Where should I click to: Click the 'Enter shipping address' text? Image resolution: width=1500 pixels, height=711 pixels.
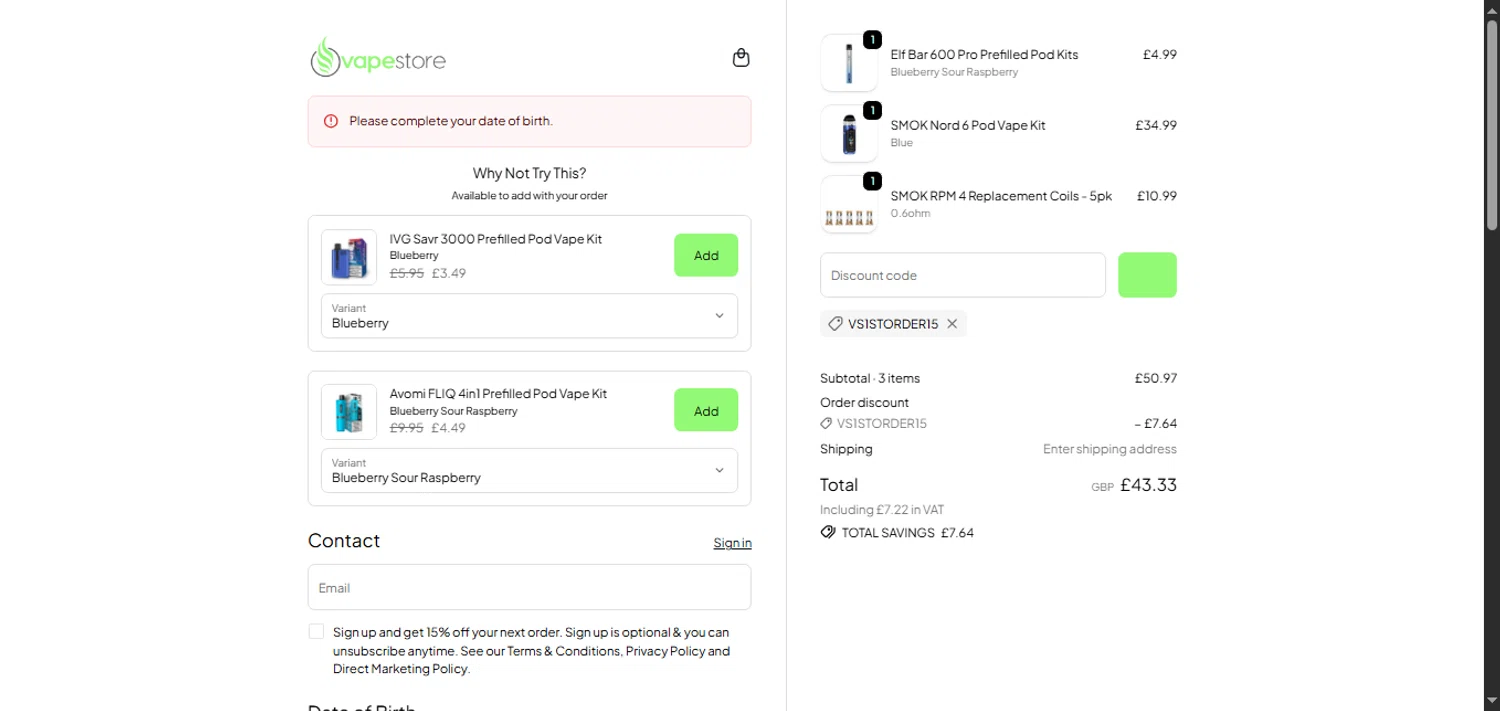pos(1110,449)
